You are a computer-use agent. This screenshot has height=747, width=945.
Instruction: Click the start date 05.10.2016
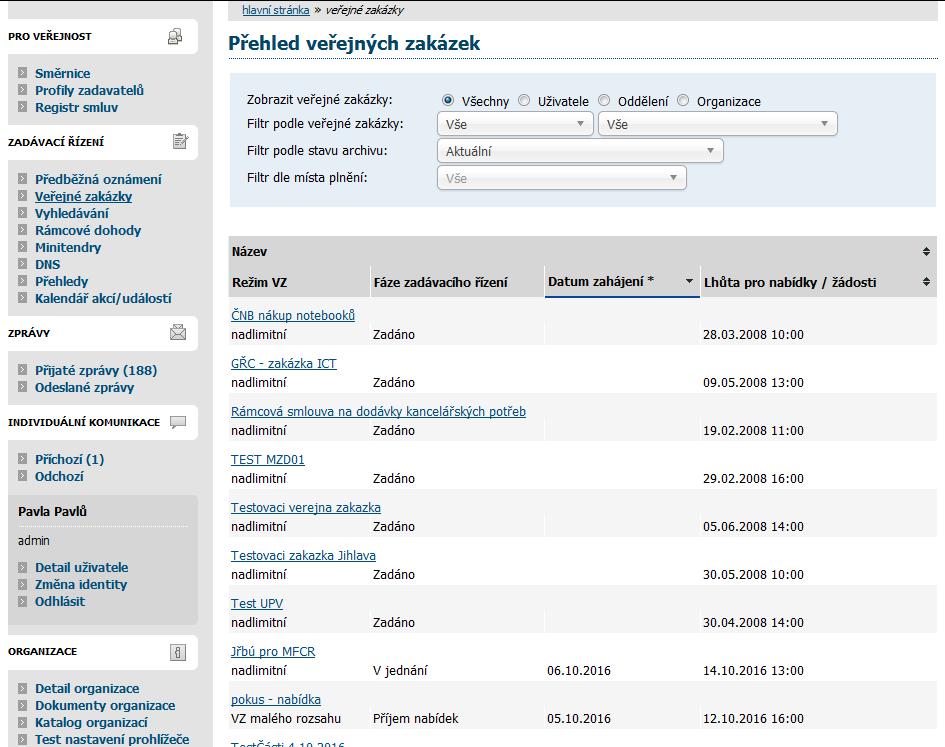point(579,719)
